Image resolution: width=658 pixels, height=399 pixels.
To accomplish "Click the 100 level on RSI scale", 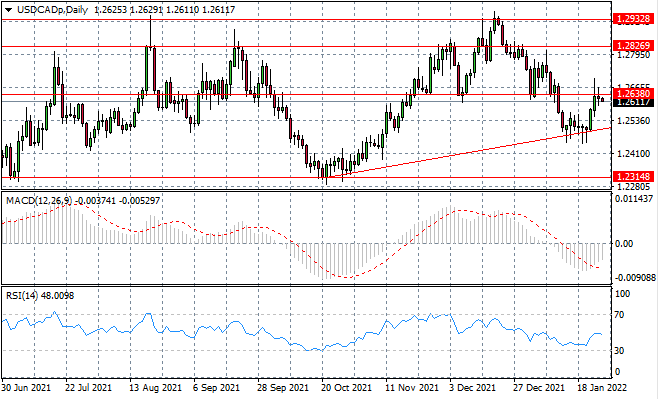I will click(622, 294).
